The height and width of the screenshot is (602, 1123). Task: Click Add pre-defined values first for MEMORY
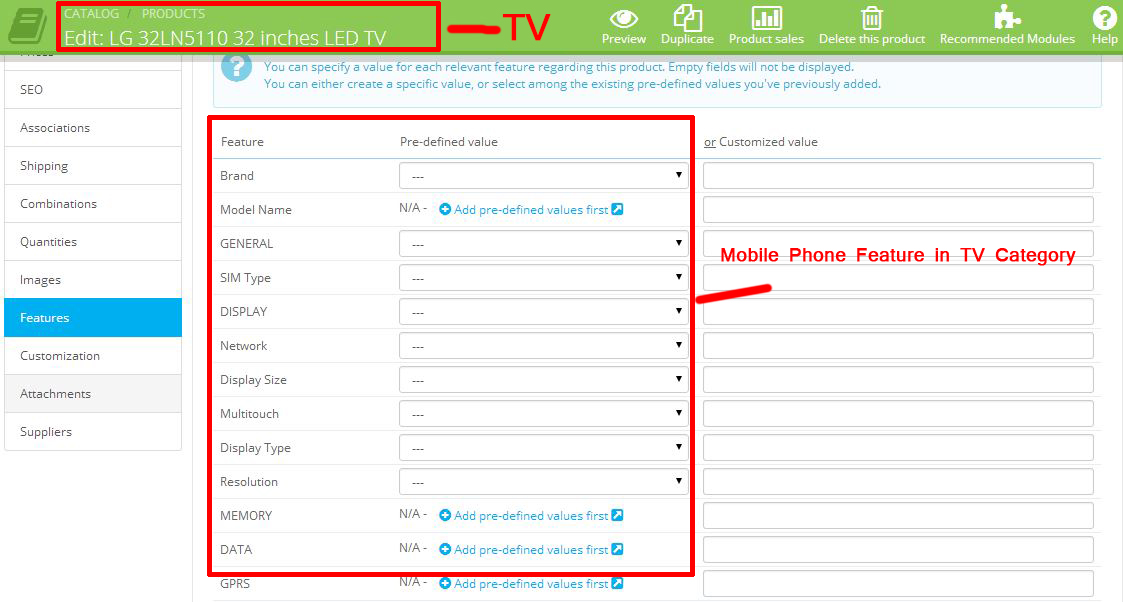coord(531,515)
